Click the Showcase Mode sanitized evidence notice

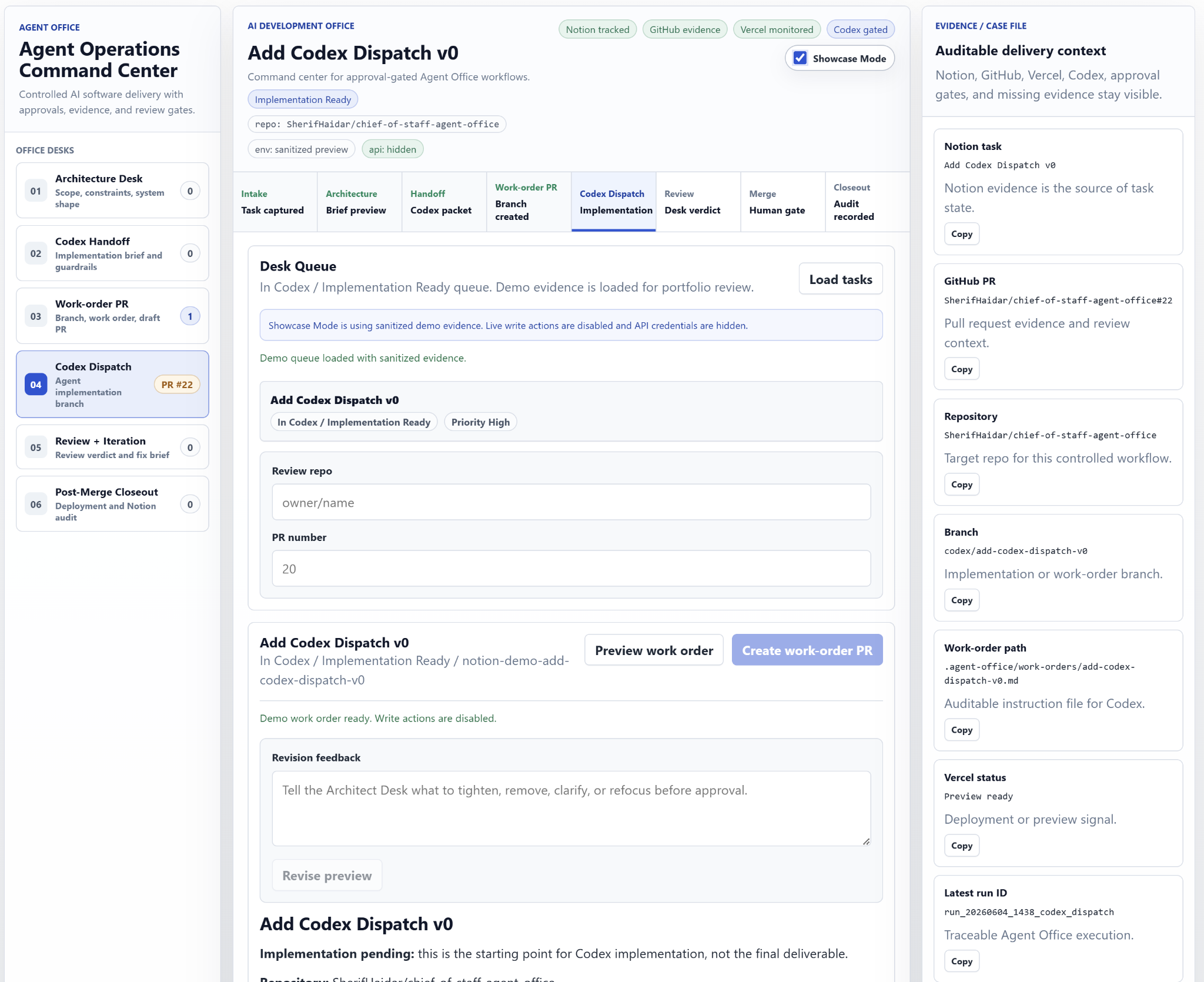pos(571,325)
